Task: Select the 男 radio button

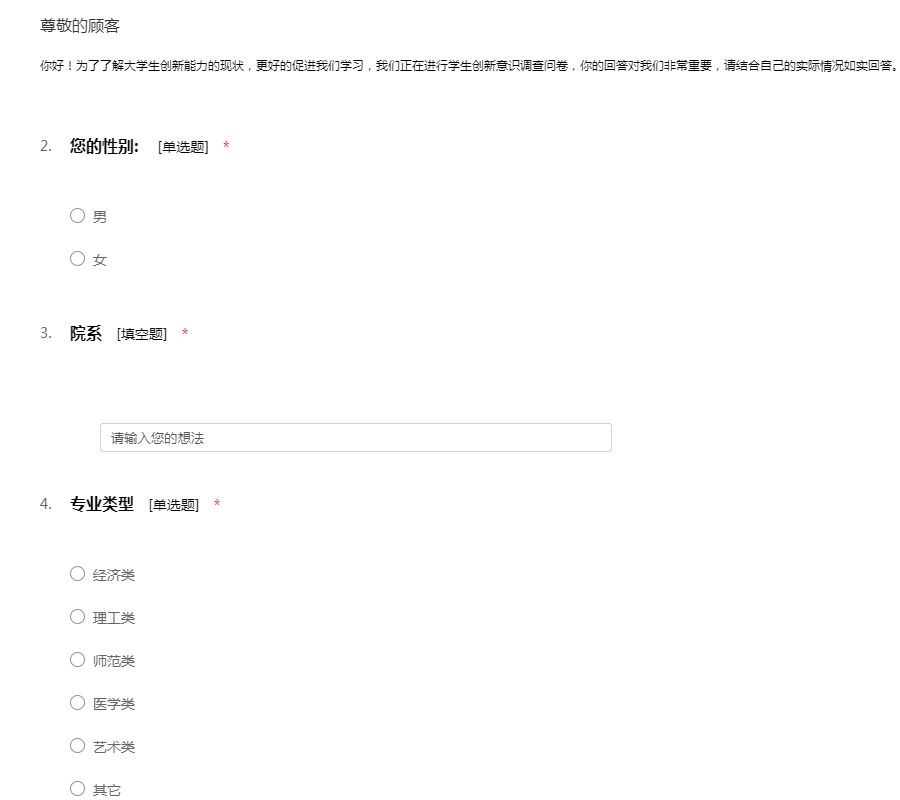Action: click(x=77, y=215)
